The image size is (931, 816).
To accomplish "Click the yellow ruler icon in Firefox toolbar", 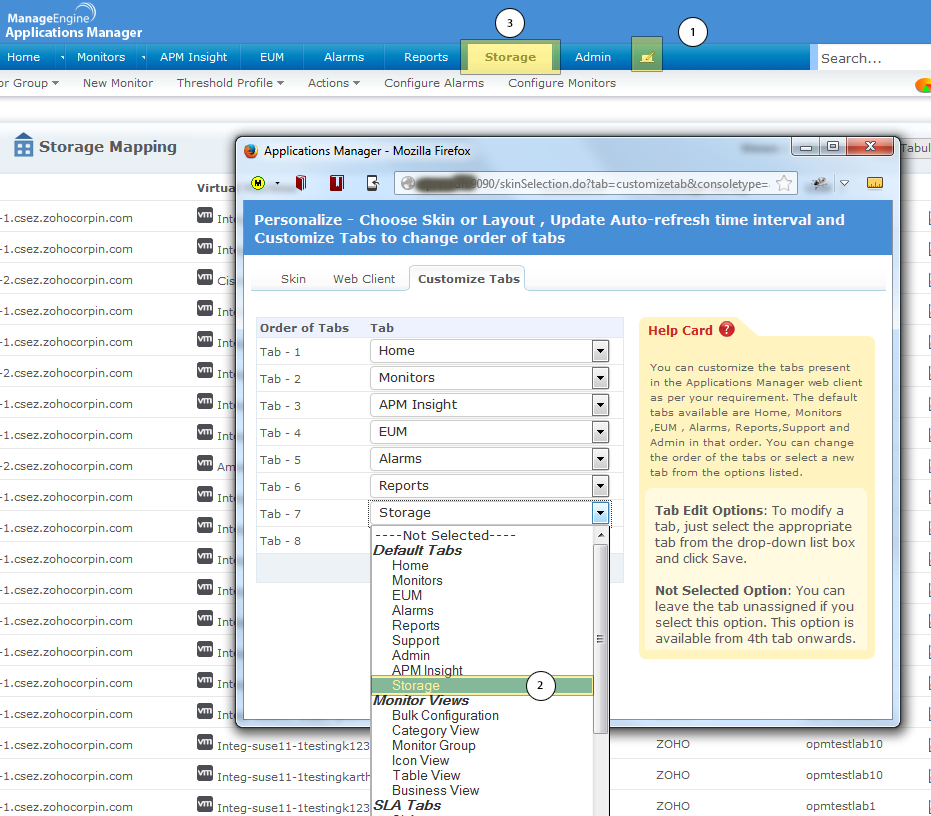I will pyautogui.click(x=875, y=183).
